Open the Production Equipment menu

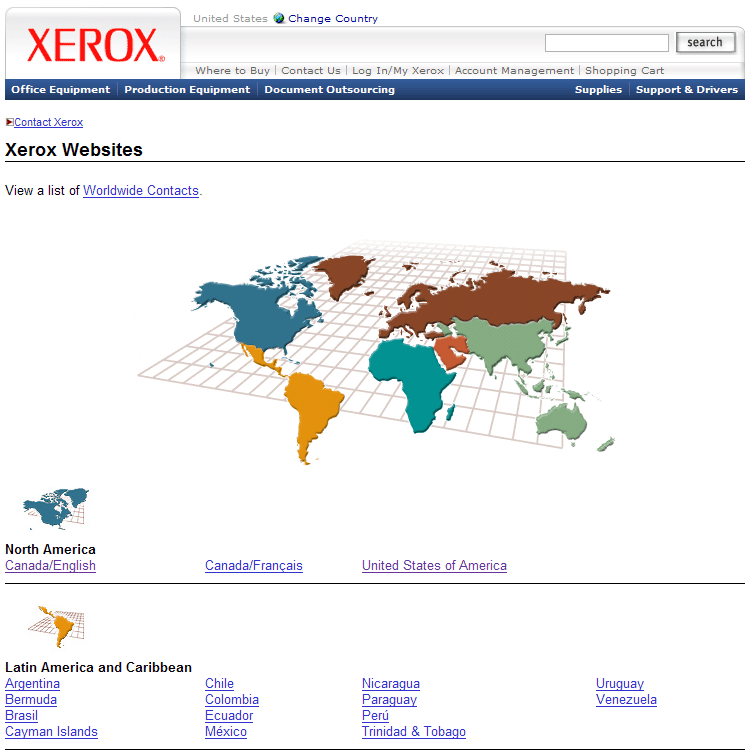187,90
